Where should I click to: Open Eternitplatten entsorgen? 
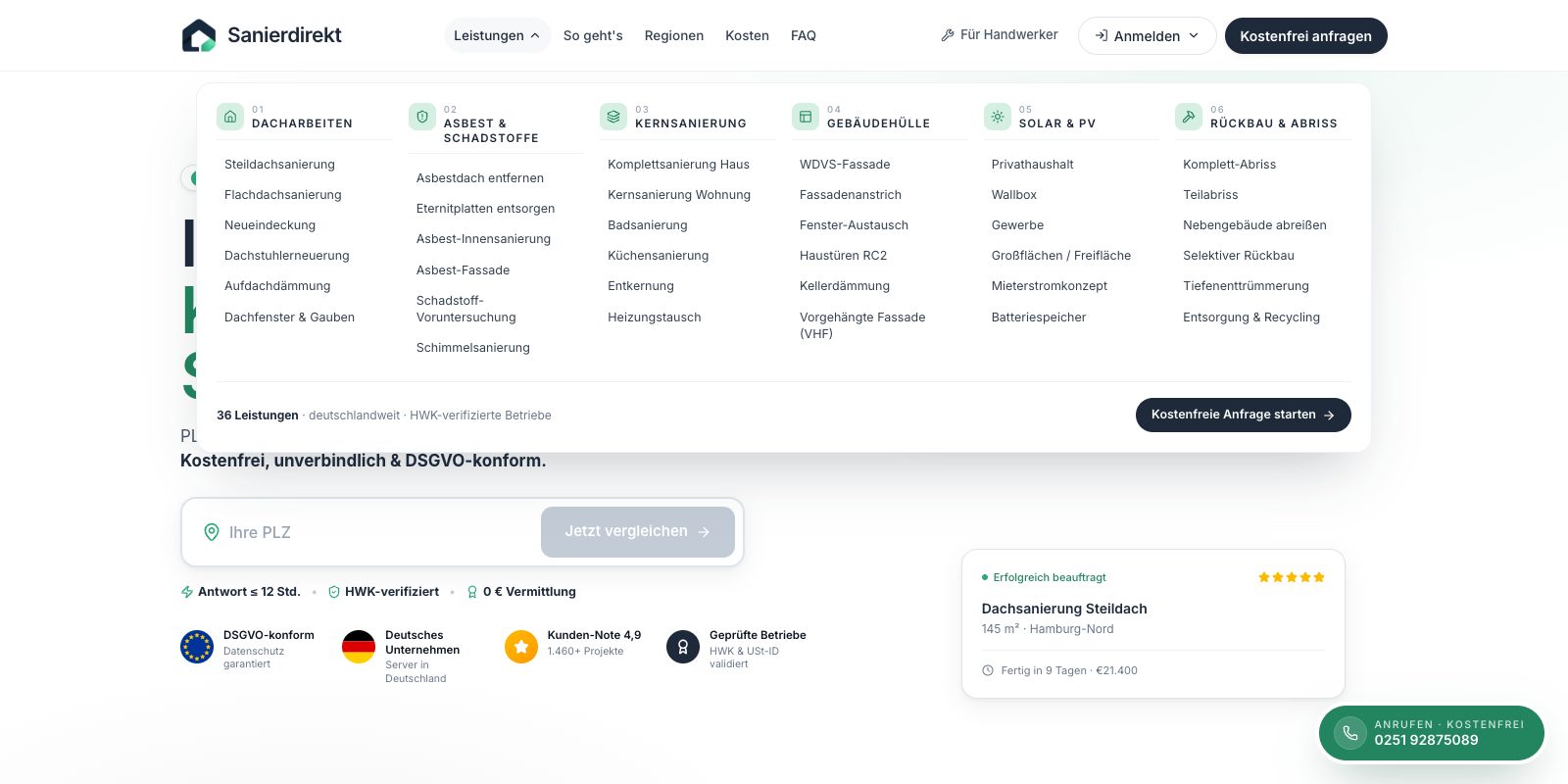[x=485, y=208]
